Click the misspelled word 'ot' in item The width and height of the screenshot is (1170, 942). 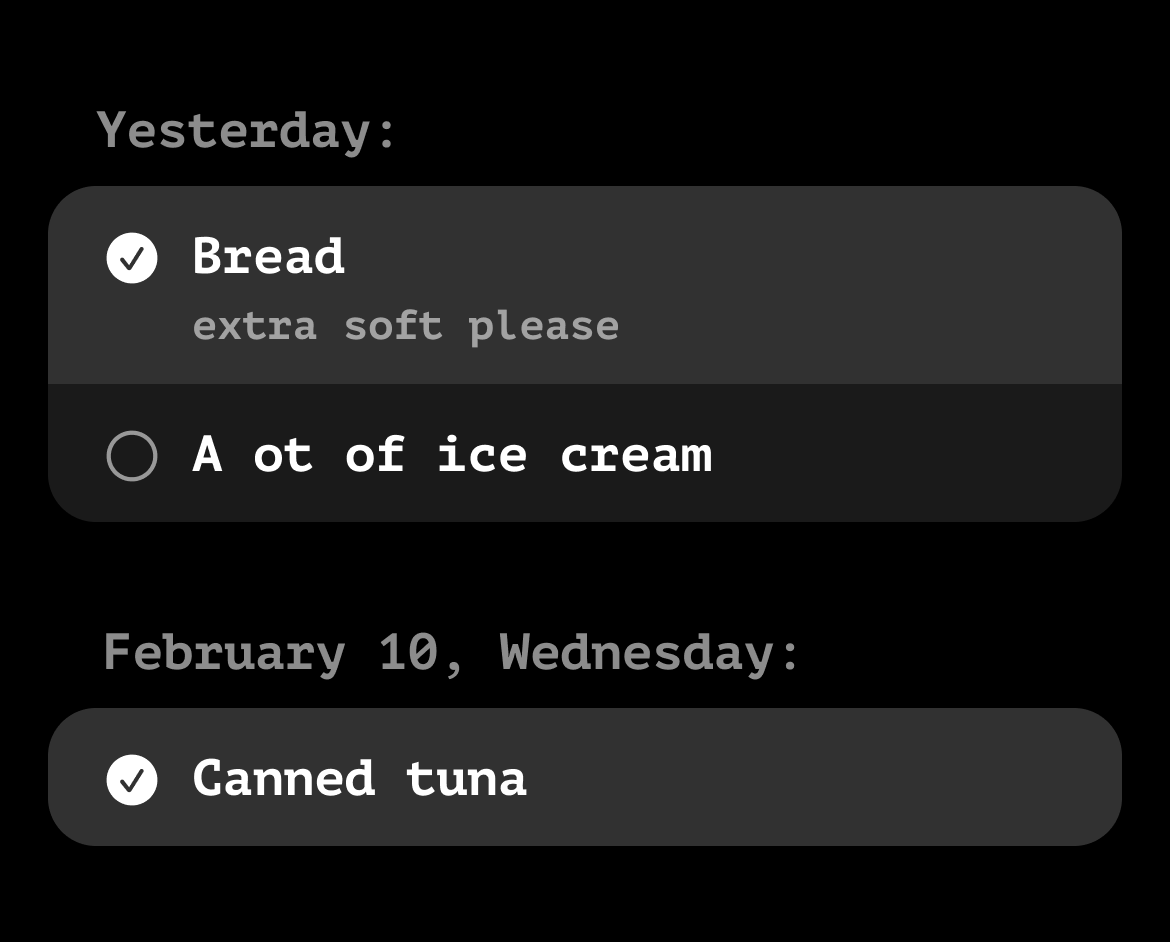[283, 456]
